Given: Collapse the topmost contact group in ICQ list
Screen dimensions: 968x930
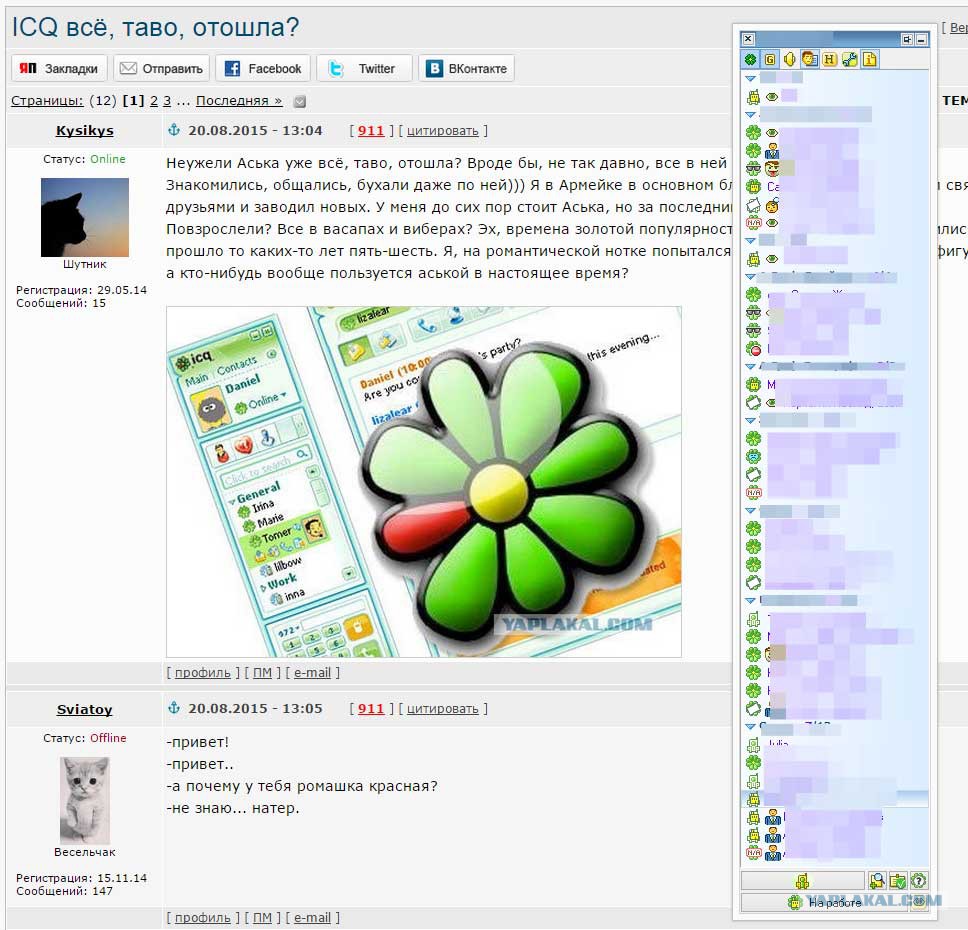Looking at the screenshot, I should point(751,78).
